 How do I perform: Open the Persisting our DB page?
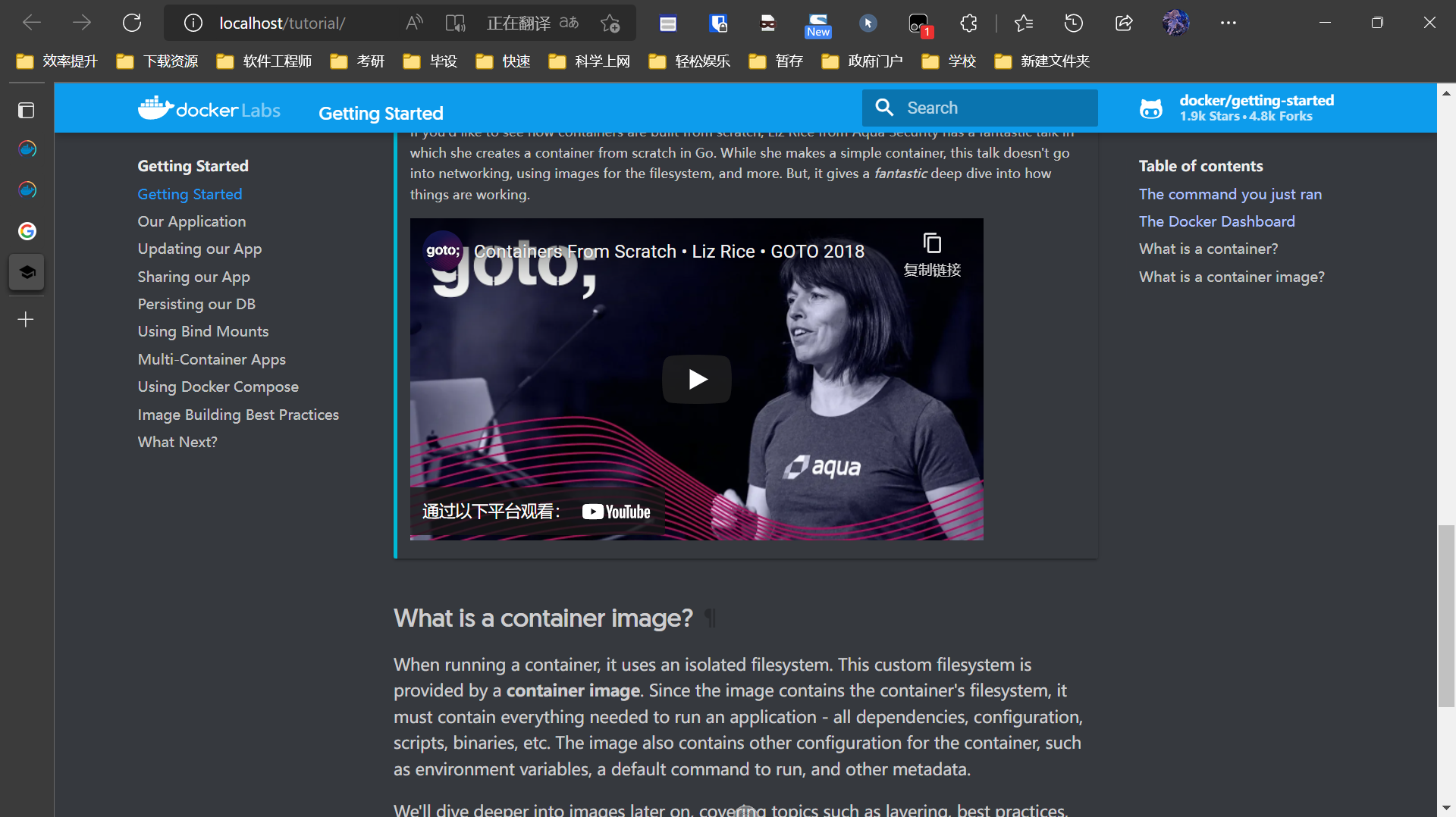196,304
